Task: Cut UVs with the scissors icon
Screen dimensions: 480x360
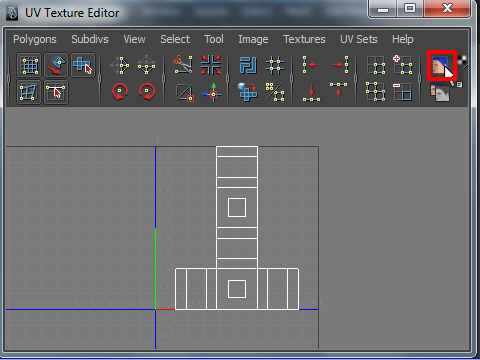Action: [x=183, y=65]
